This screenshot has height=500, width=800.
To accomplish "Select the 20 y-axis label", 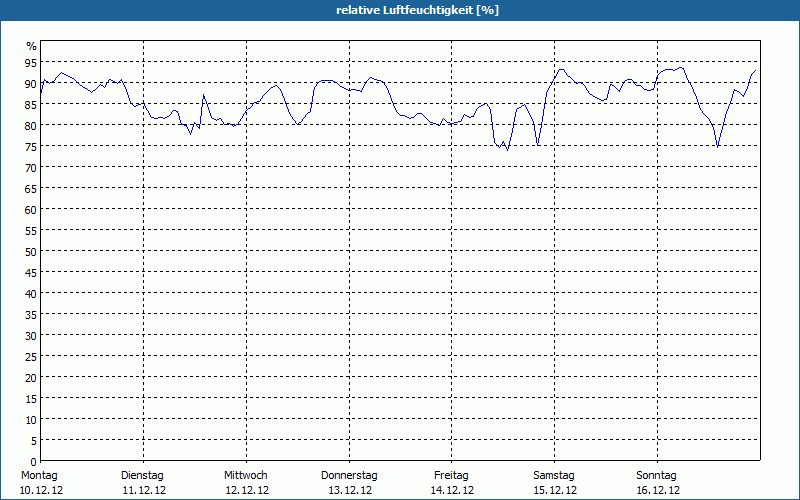I will point(31,378).
